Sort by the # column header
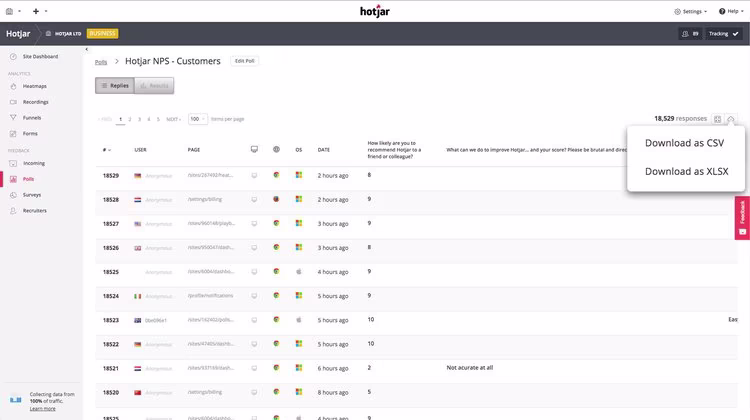Image resolution: width=750 pixels, height=420 pixels. click(107, 150)
